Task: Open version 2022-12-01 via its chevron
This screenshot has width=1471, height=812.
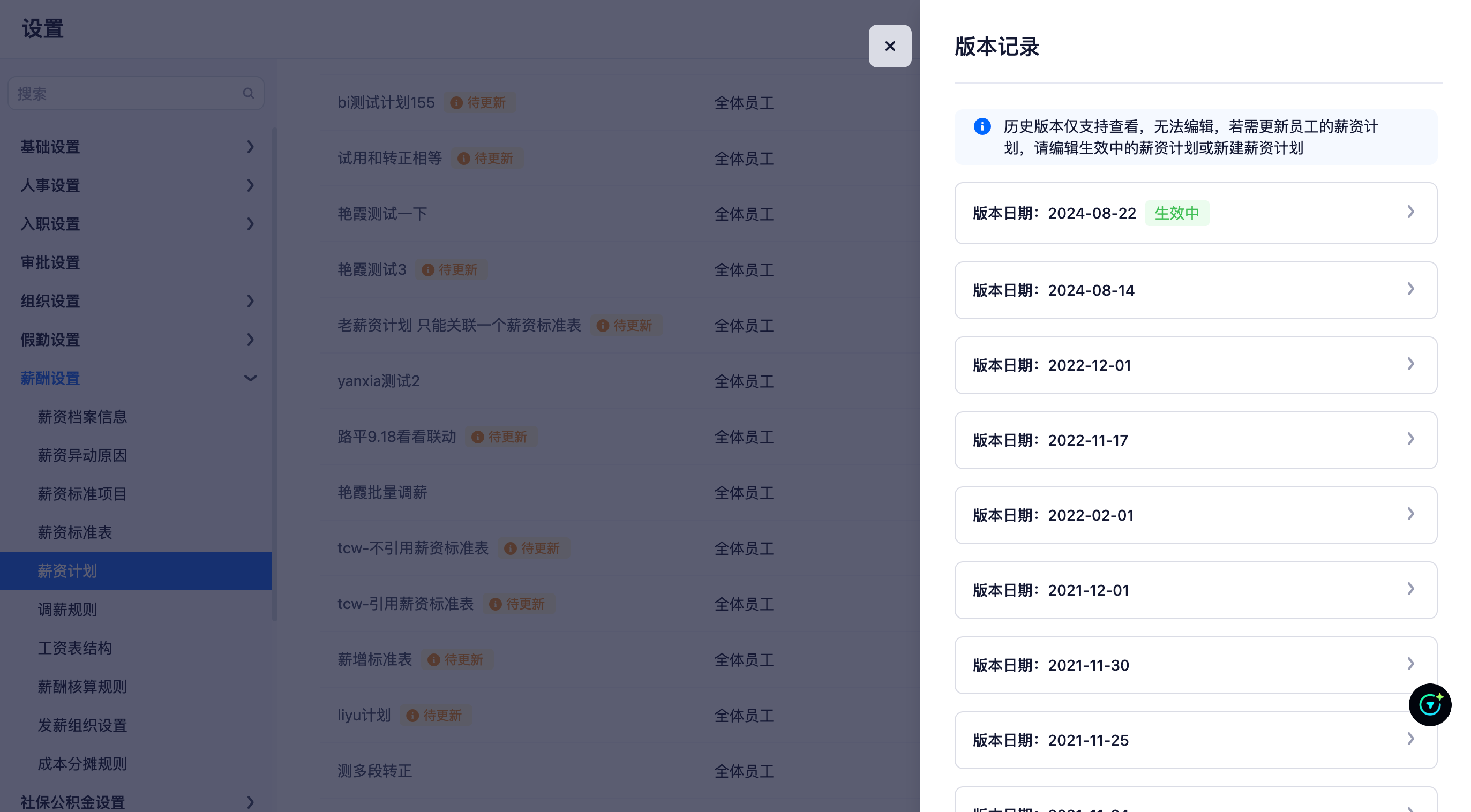Action: point(1410,364)
